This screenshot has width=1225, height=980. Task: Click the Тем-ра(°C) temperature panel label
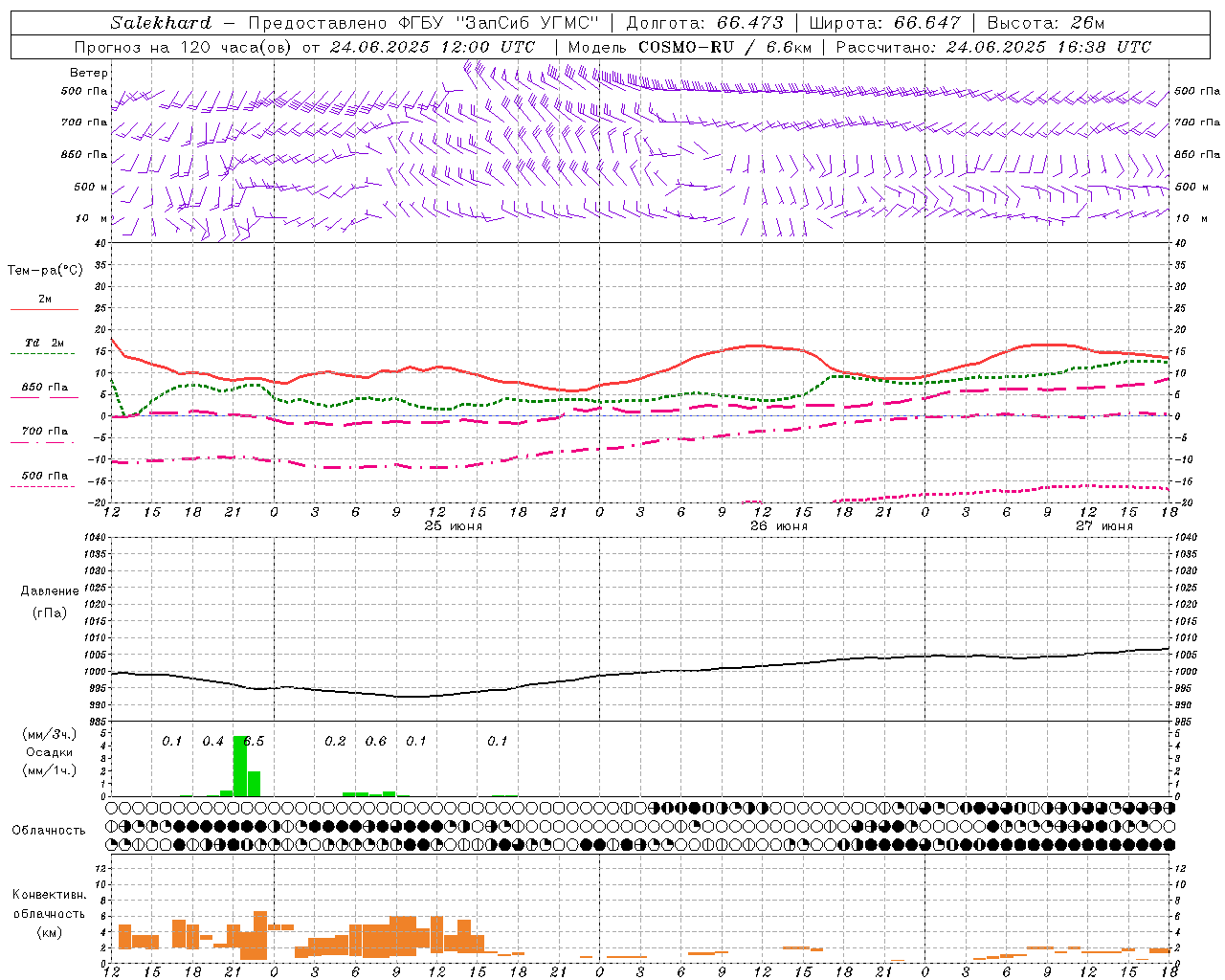click(x=45, y=270)
